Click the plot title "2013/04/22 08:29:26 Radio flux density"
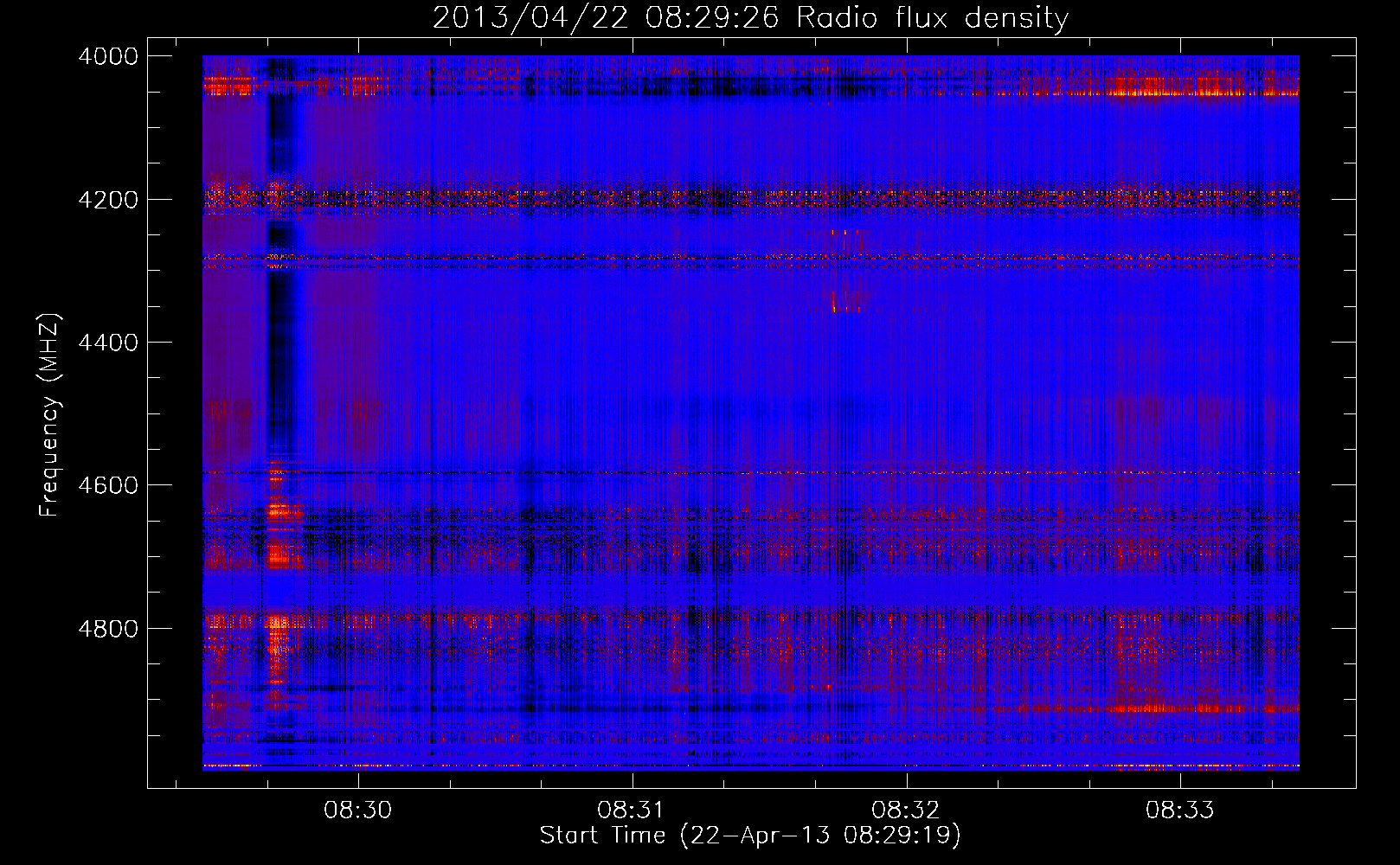The width and height of the screenshot is (1400, 865). [x=750, y=17]
